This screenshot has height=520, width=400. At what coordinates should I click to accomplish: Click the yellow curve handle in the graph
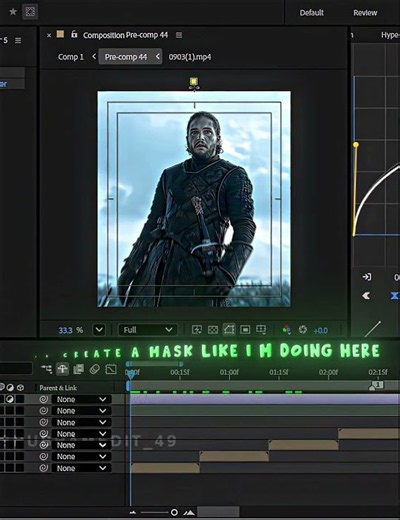(356, 145)
